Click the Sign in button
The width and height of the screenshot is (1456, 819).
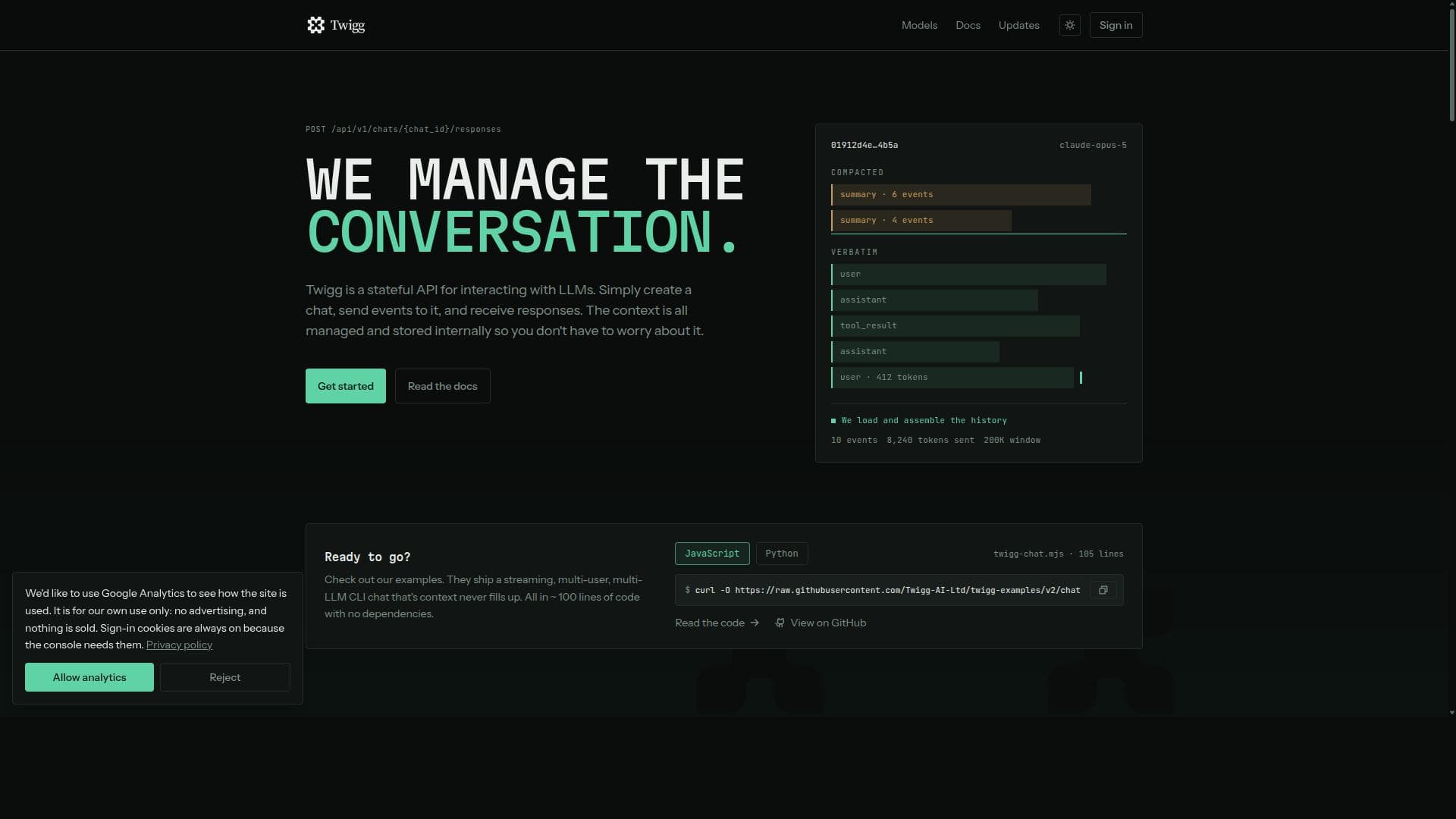(1116, 25)
